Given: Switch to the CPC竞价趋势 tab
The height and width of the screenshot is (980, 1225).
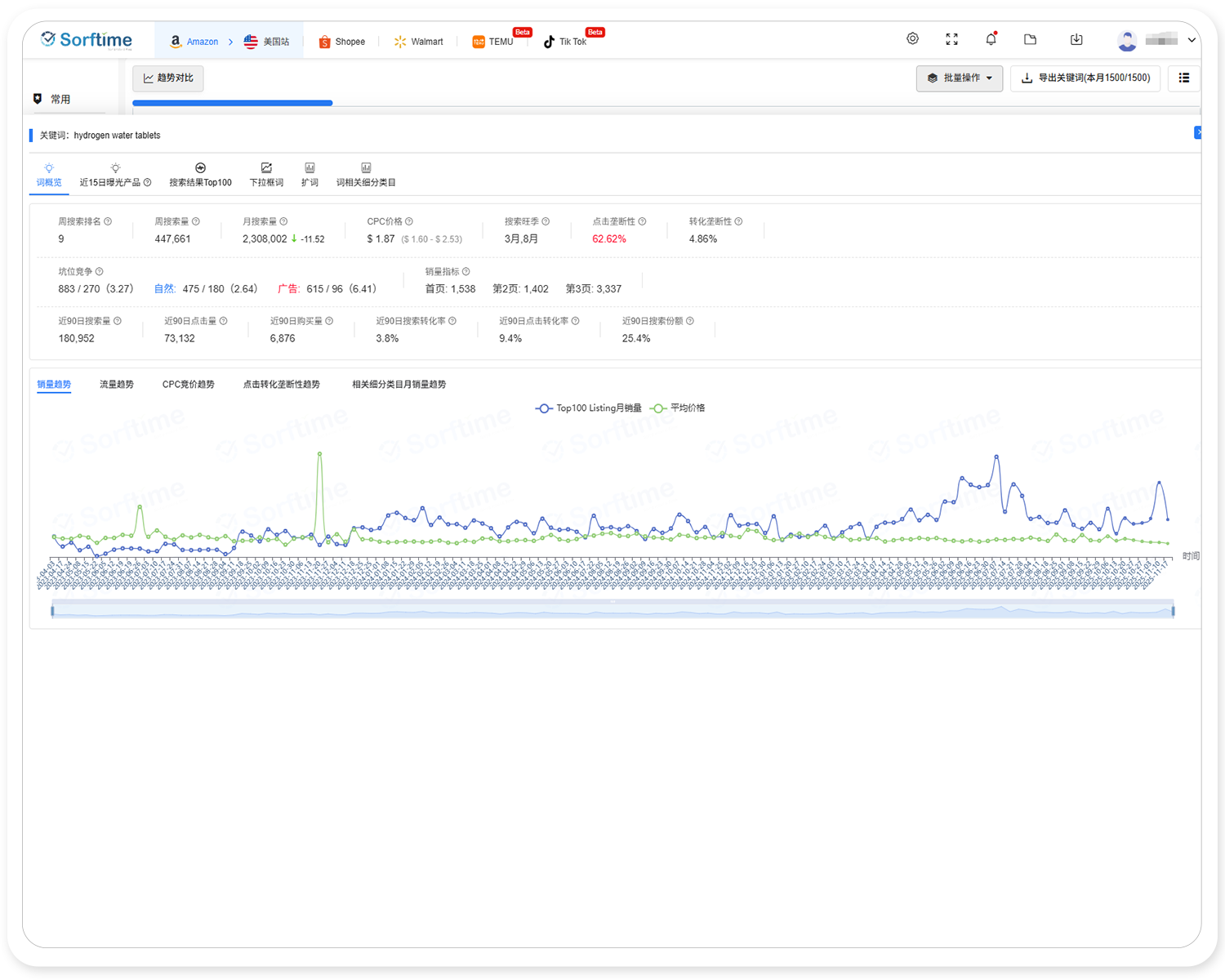Looking at the screenshot, I should (188, 385).
